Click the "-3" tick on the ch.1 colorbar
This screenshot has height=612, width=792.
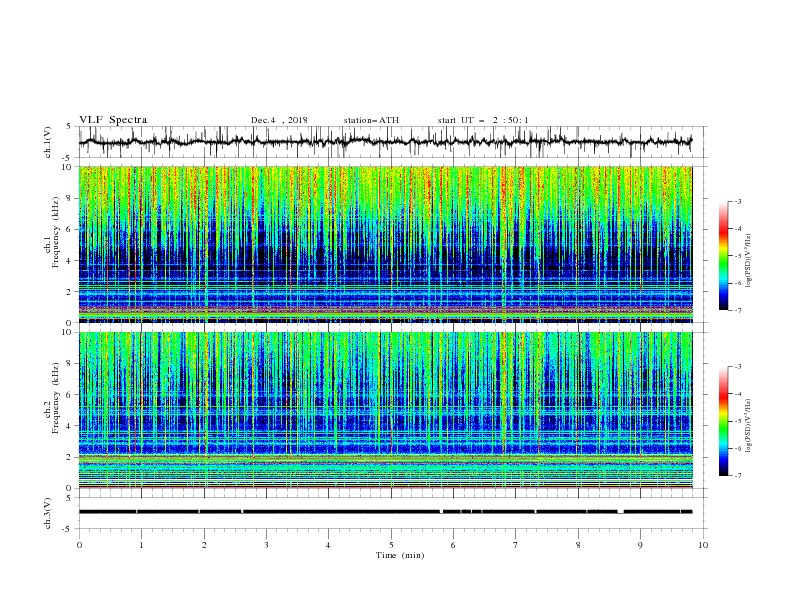coord(737,201)
